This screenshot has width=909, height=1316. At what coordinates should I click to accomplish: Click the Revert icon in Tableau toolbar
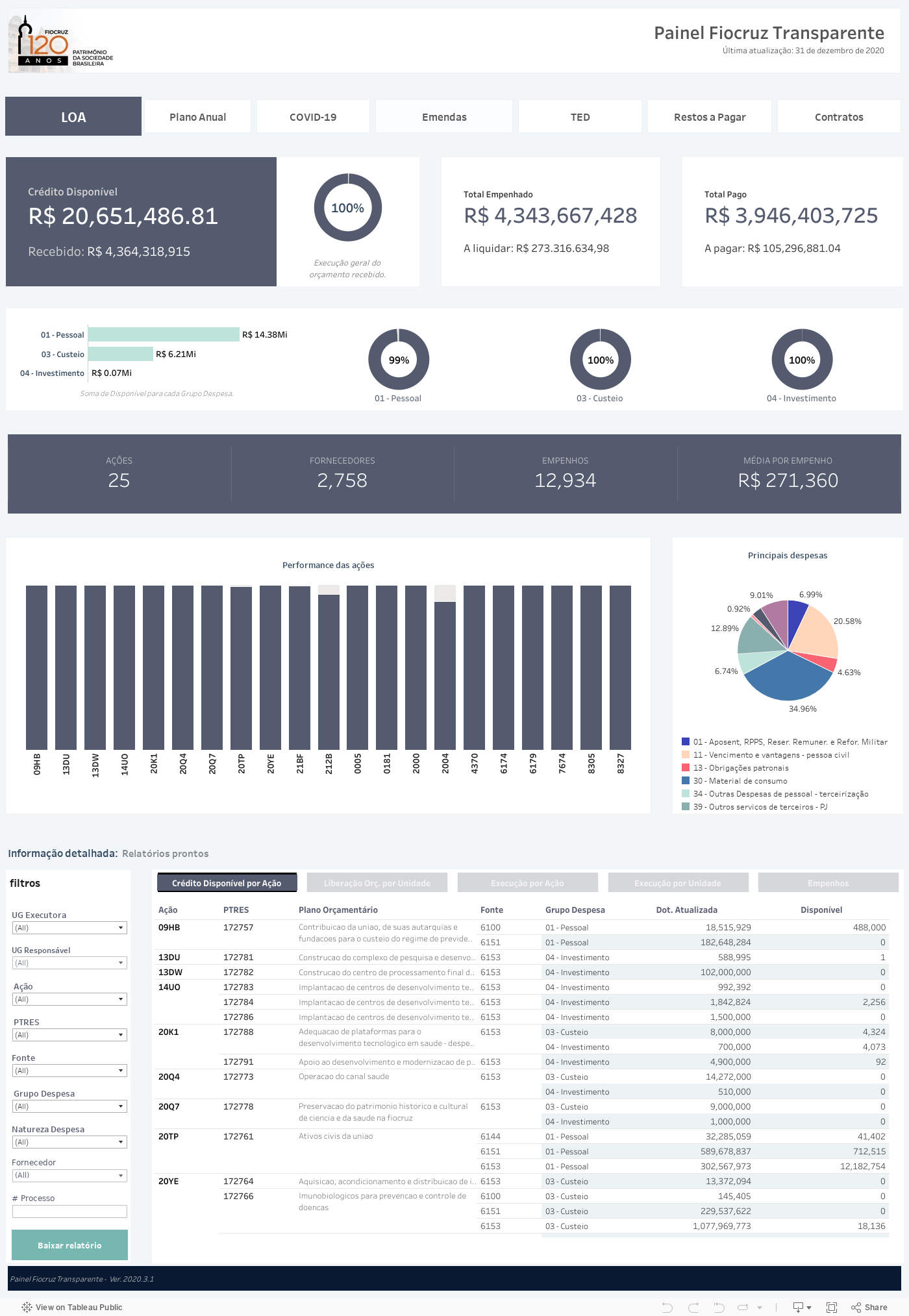(719, 1307)
